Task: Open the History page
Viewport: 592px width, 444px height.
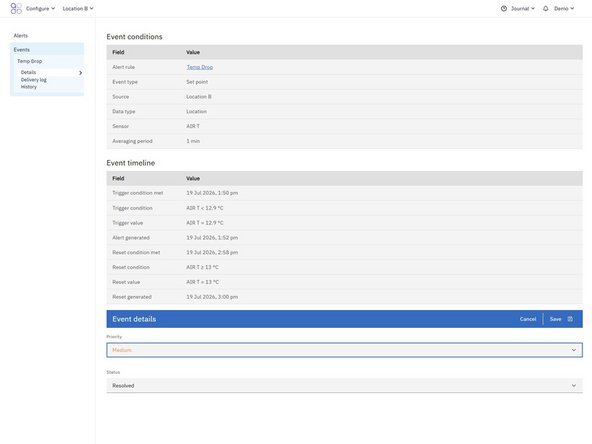Action: pos(29,87)
